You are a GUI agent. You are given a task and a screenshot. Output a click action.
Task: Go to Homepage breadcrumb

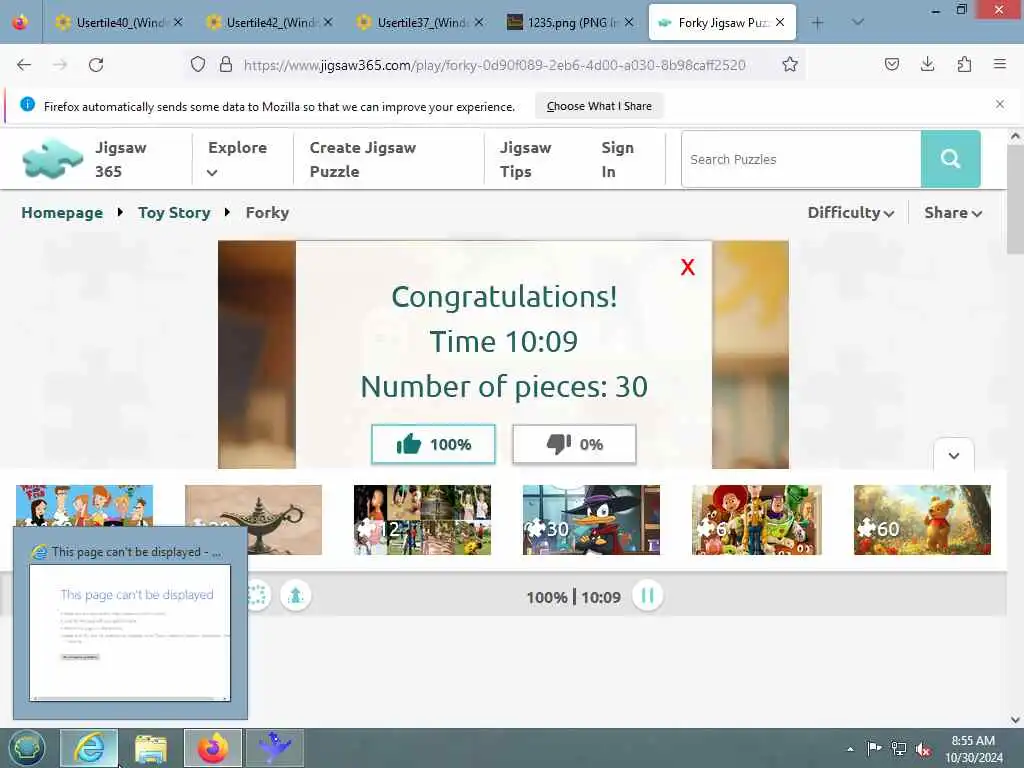coord(62,213)
